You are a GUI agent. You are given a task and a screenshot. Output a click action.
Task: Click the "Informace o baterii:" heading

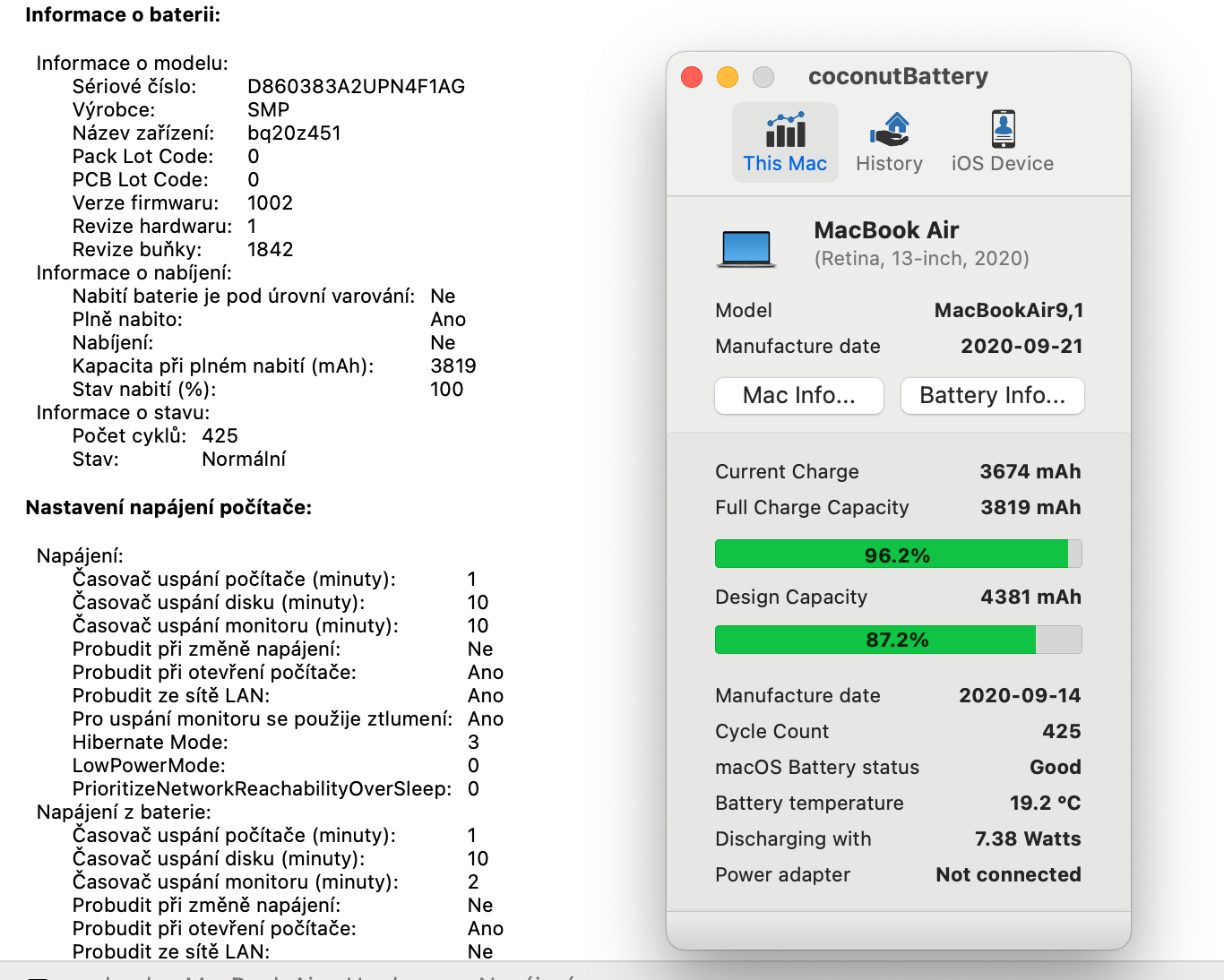click(123, 15)
